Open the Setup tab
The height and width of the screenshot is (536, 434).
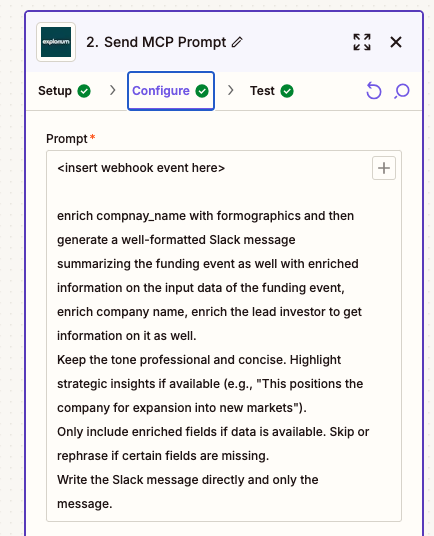[64, 91]
